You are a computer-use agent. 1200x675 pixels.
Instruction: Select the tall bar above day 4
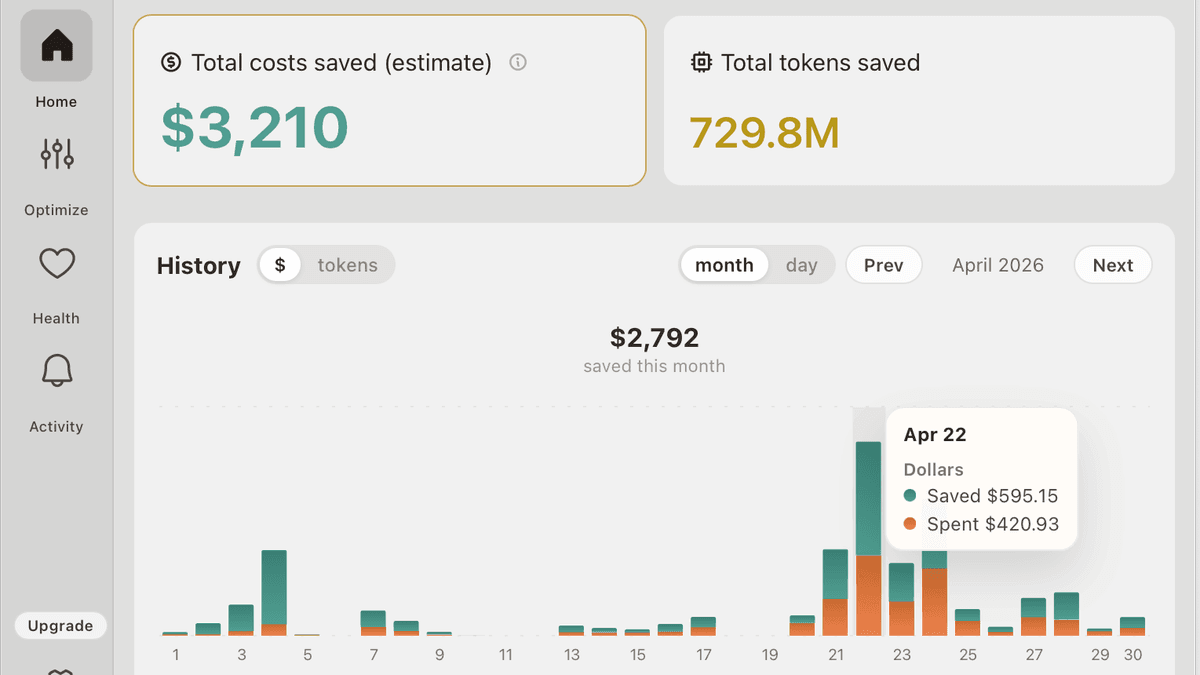pos(274,592)
